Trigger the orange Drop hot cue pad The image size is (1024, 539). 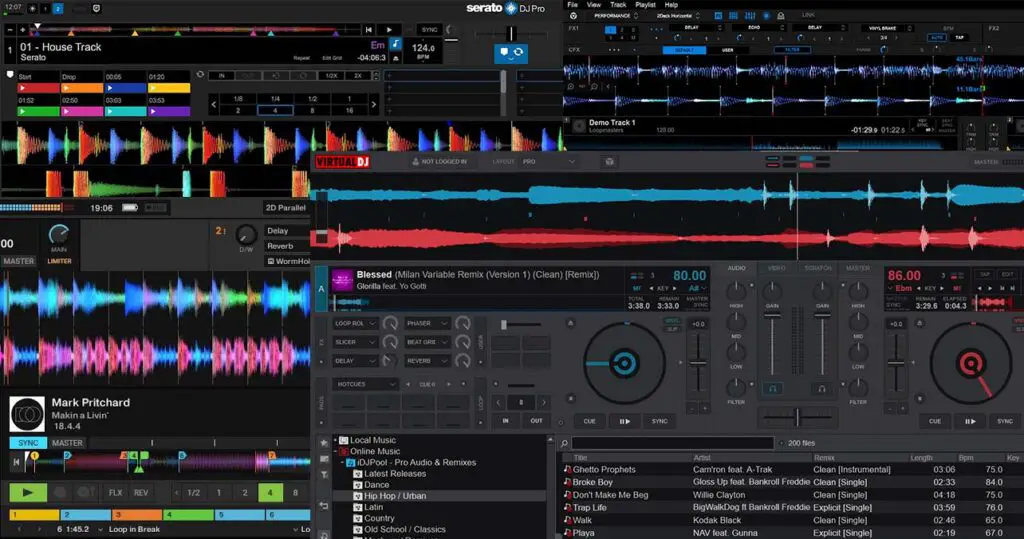pos(82,88)
